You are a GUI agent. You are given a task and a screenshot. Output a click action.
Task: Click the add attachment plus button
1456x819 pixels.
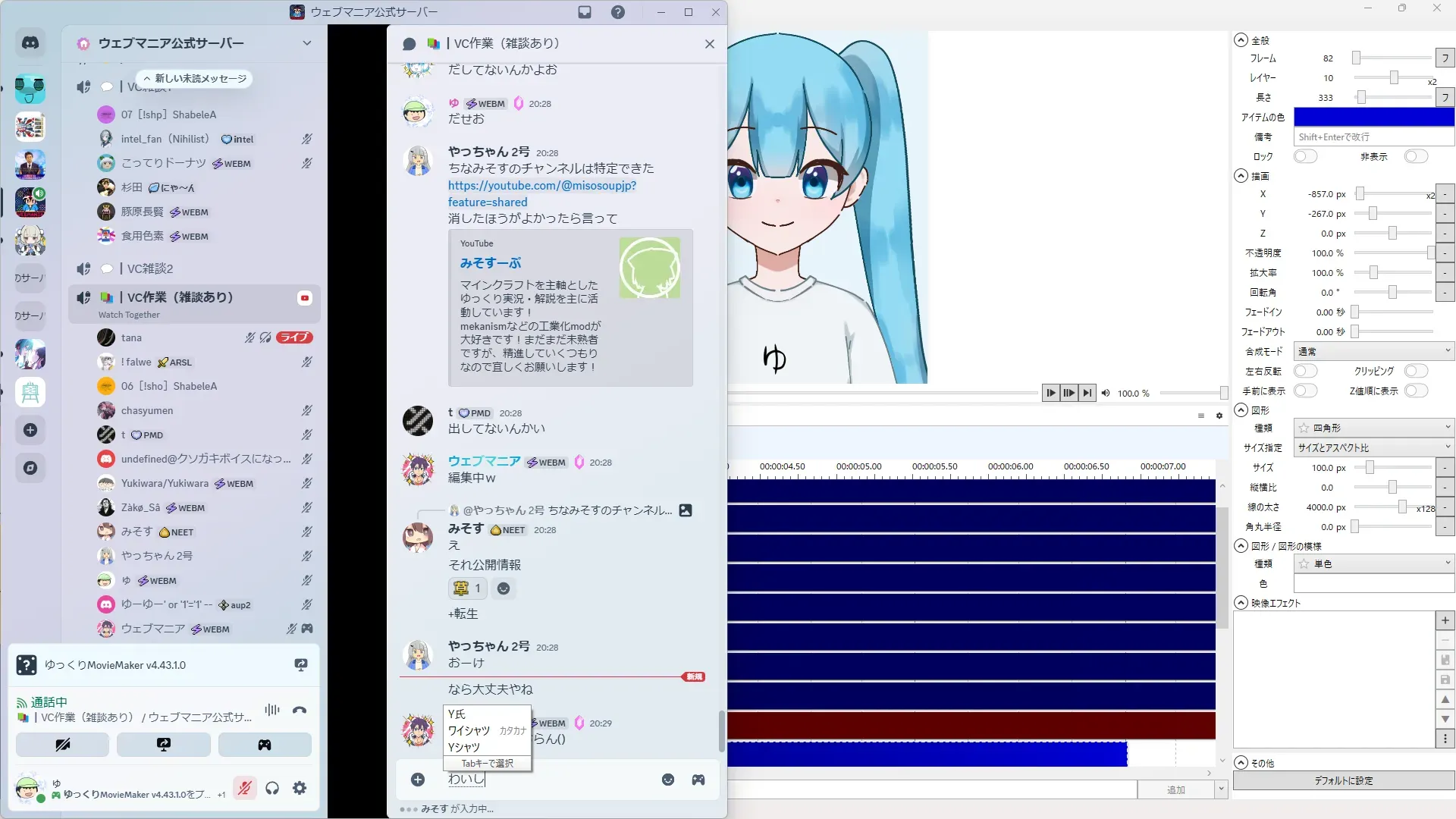point(418,780)
